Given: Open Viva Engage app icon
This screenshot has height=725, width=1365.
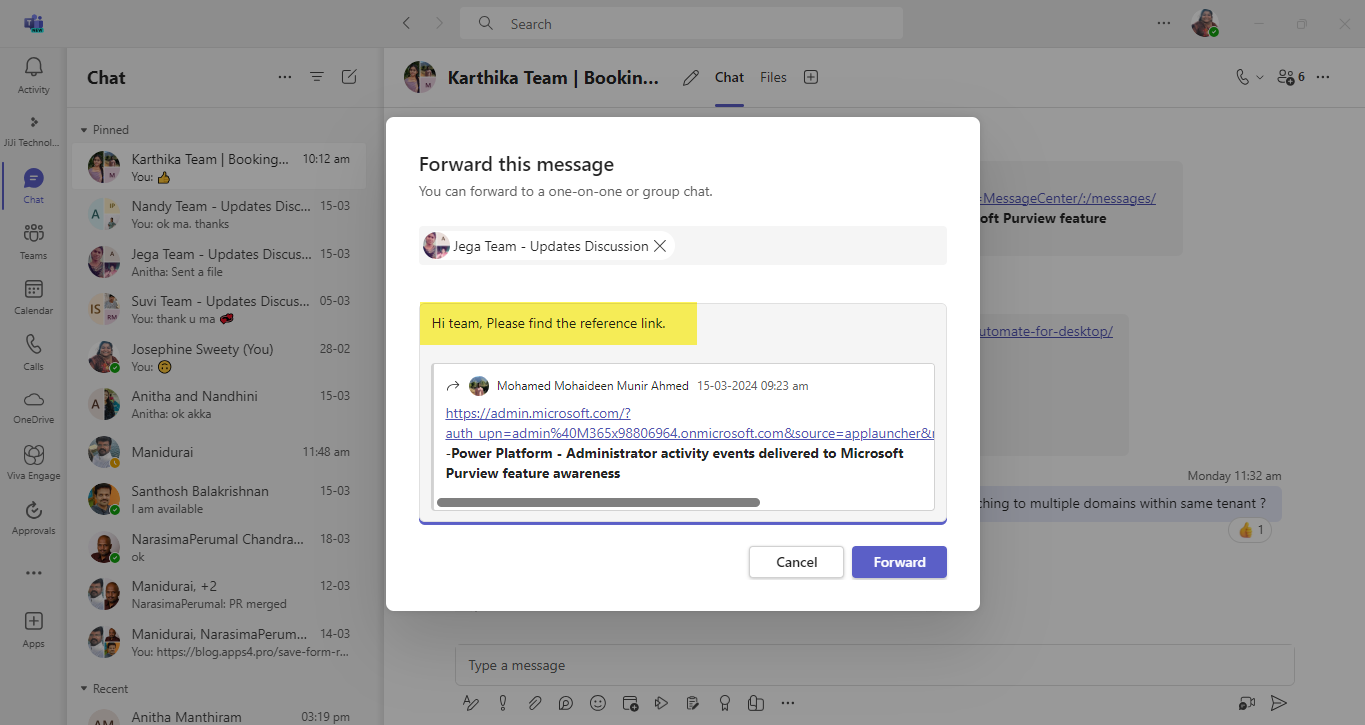Looking at the screenshot, I should coord(33,462).
